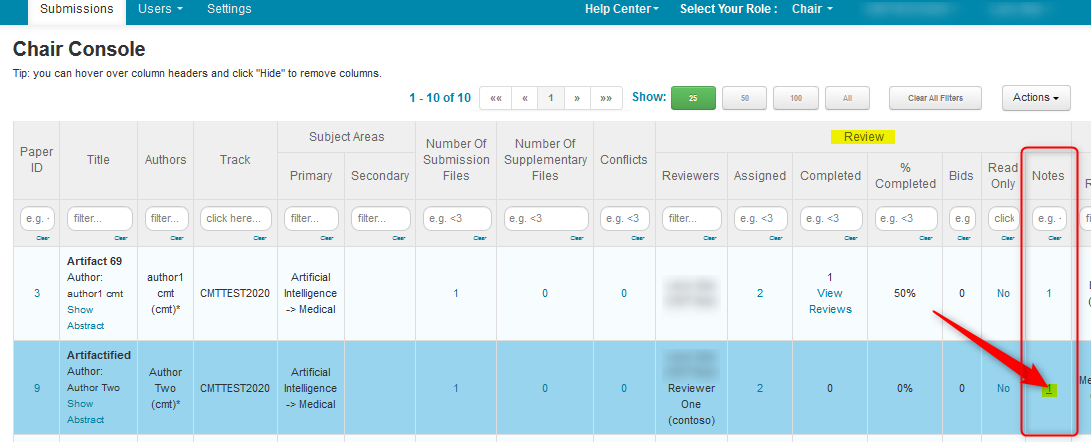Open the Chair role selector

click(x=811, y=9)
